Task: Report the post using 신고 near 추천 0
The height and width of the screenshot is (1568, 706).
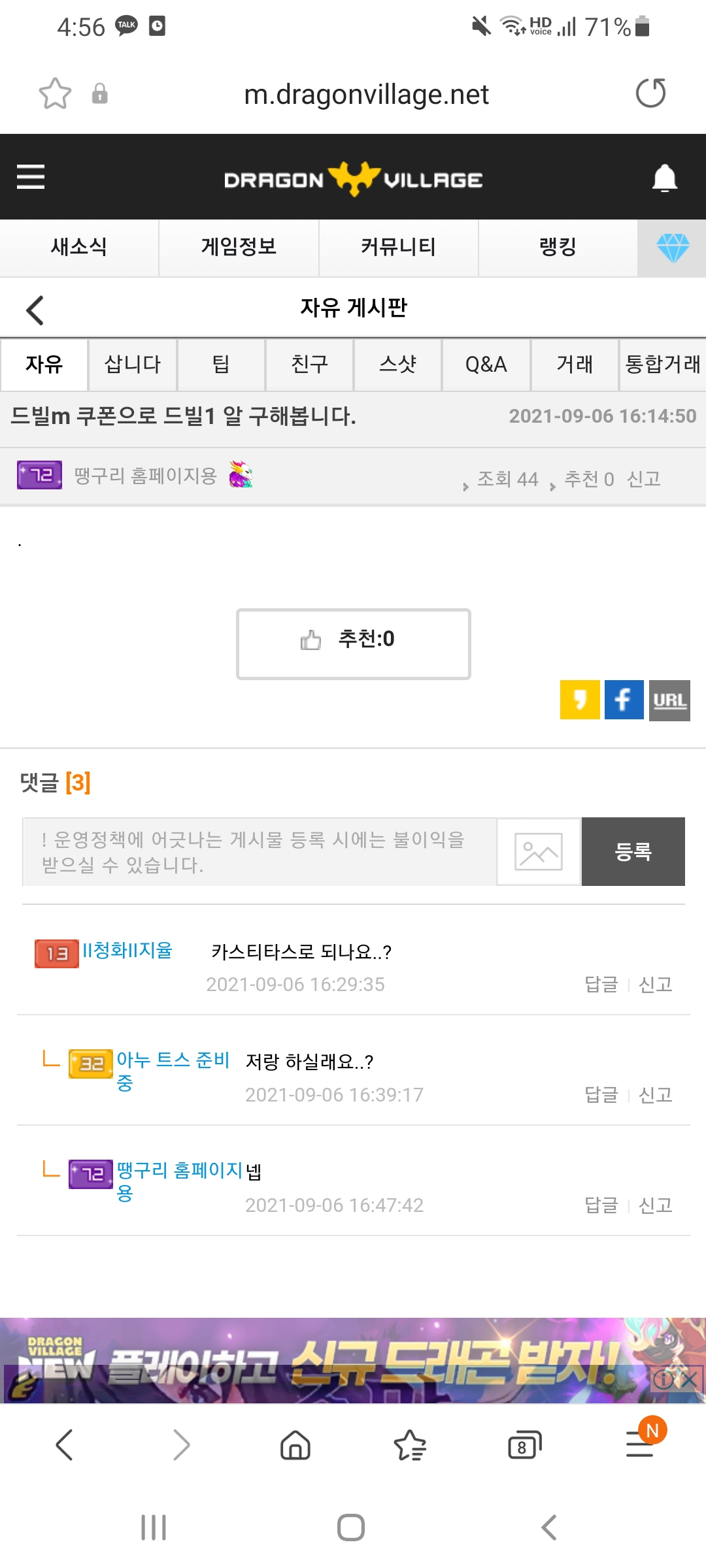Action: click(644, 479)
